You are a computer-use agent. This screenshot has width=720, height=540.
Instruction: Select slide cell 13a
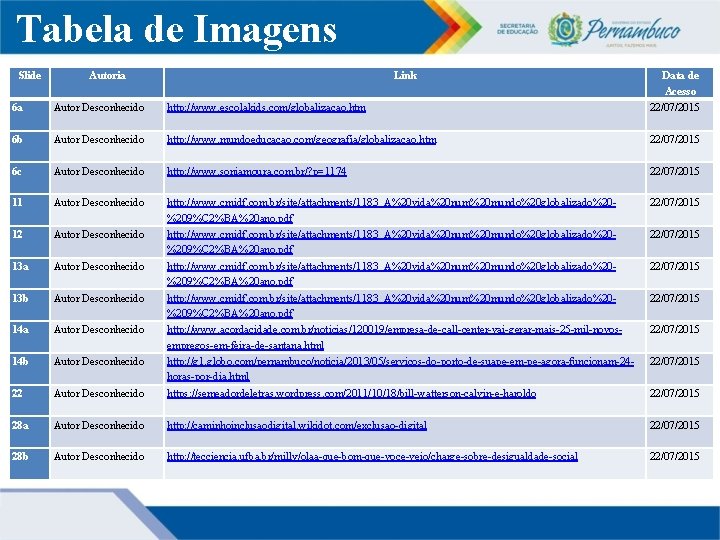29,273
